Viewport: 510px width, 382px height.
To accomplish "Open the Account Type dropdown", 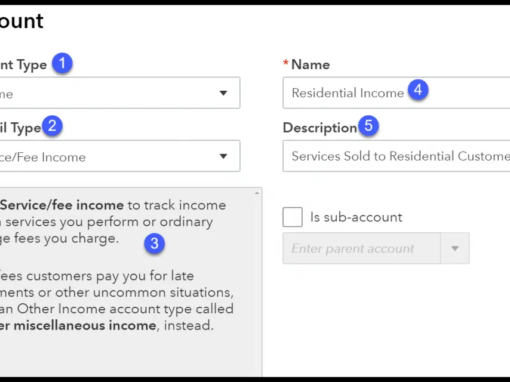I will click(x=120, y=93).
